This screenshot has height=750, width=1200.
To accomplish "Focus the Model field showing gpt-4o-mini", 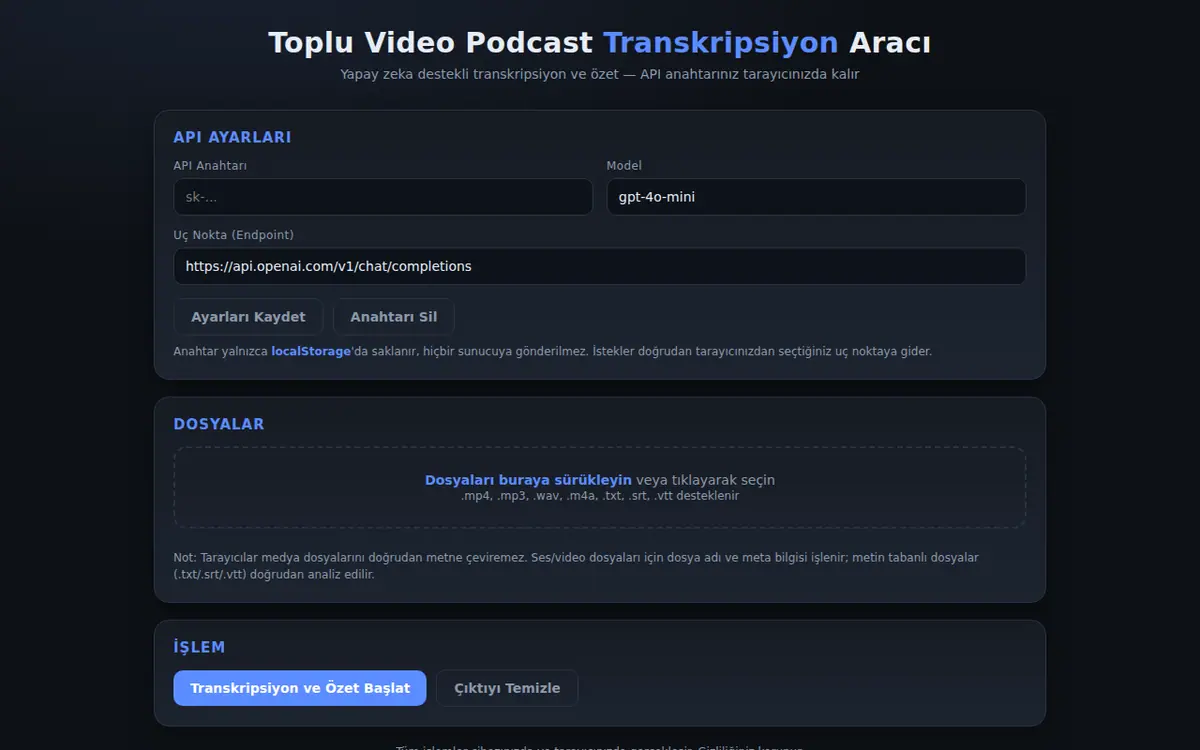I will pyautogui.click(x=816, y=197).
